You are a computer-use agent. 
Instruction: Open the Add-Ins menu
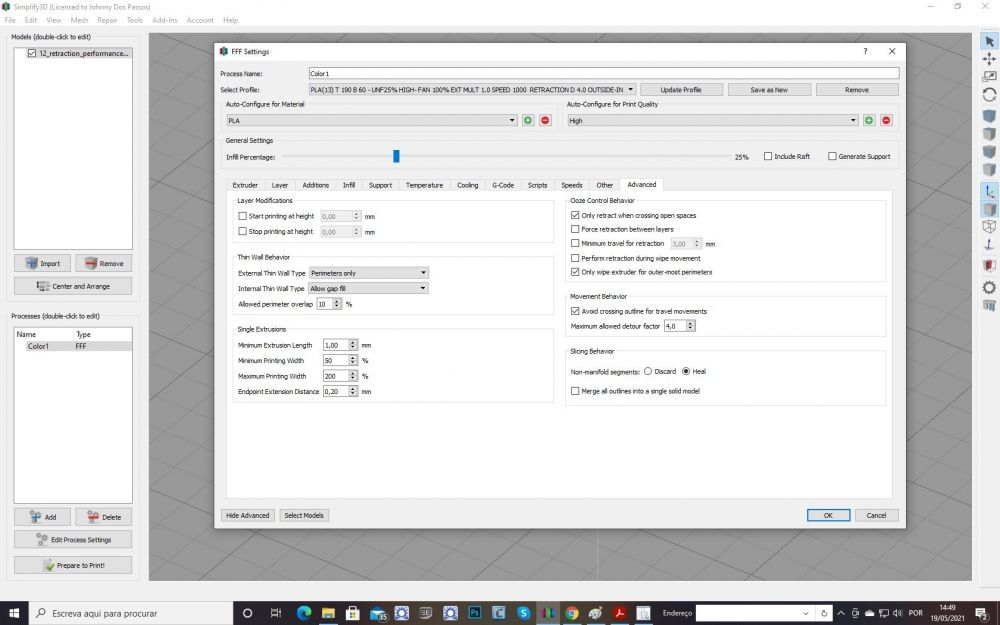coord(165,20)
